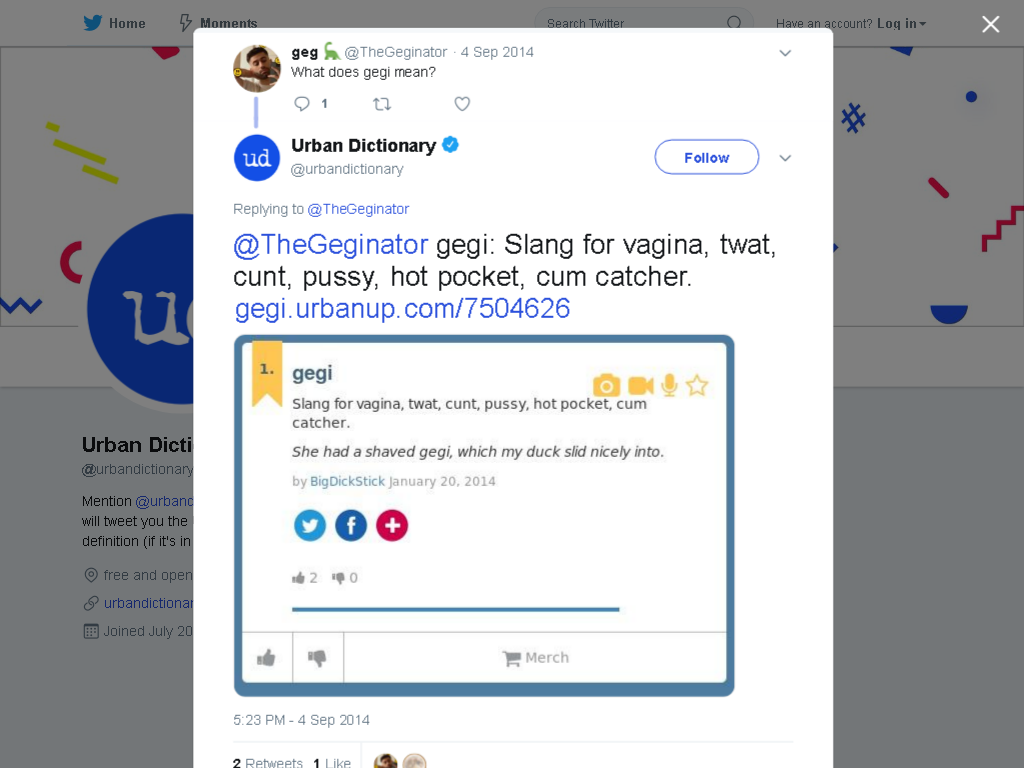1024x768 pixels.
Task: Toggle thumbs up at card bottom bar
Action: click(x=266, y=658)
